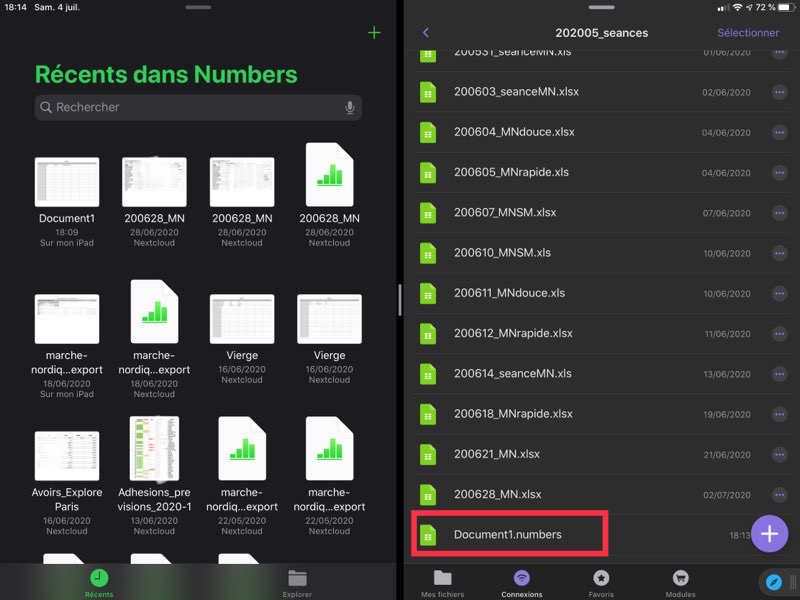Open the blue compass icon

click(x=772, y=581)
